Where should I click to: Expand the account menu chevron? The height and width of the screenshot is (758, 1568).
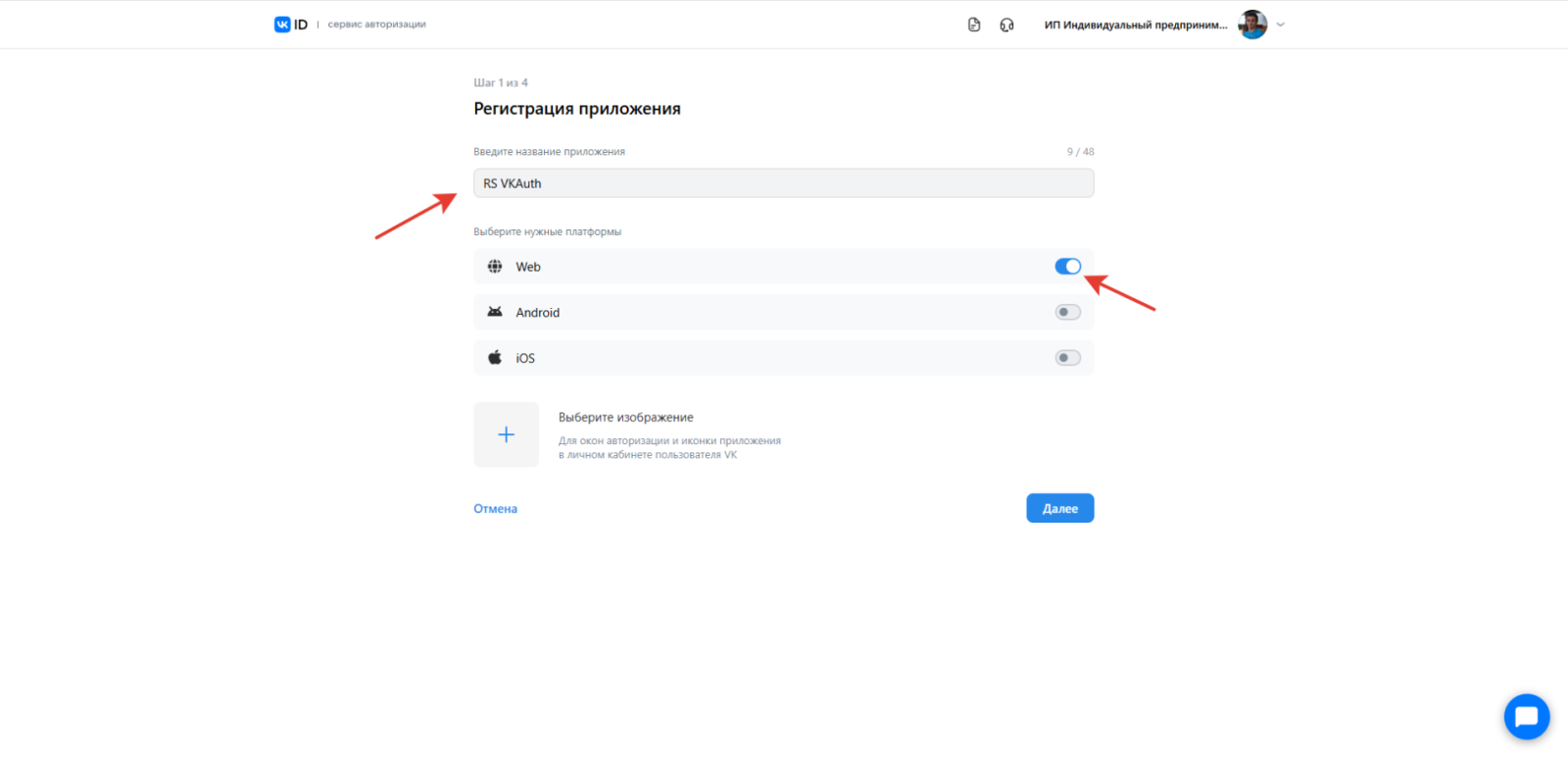pyautogui.click(x=1280, y=25)
